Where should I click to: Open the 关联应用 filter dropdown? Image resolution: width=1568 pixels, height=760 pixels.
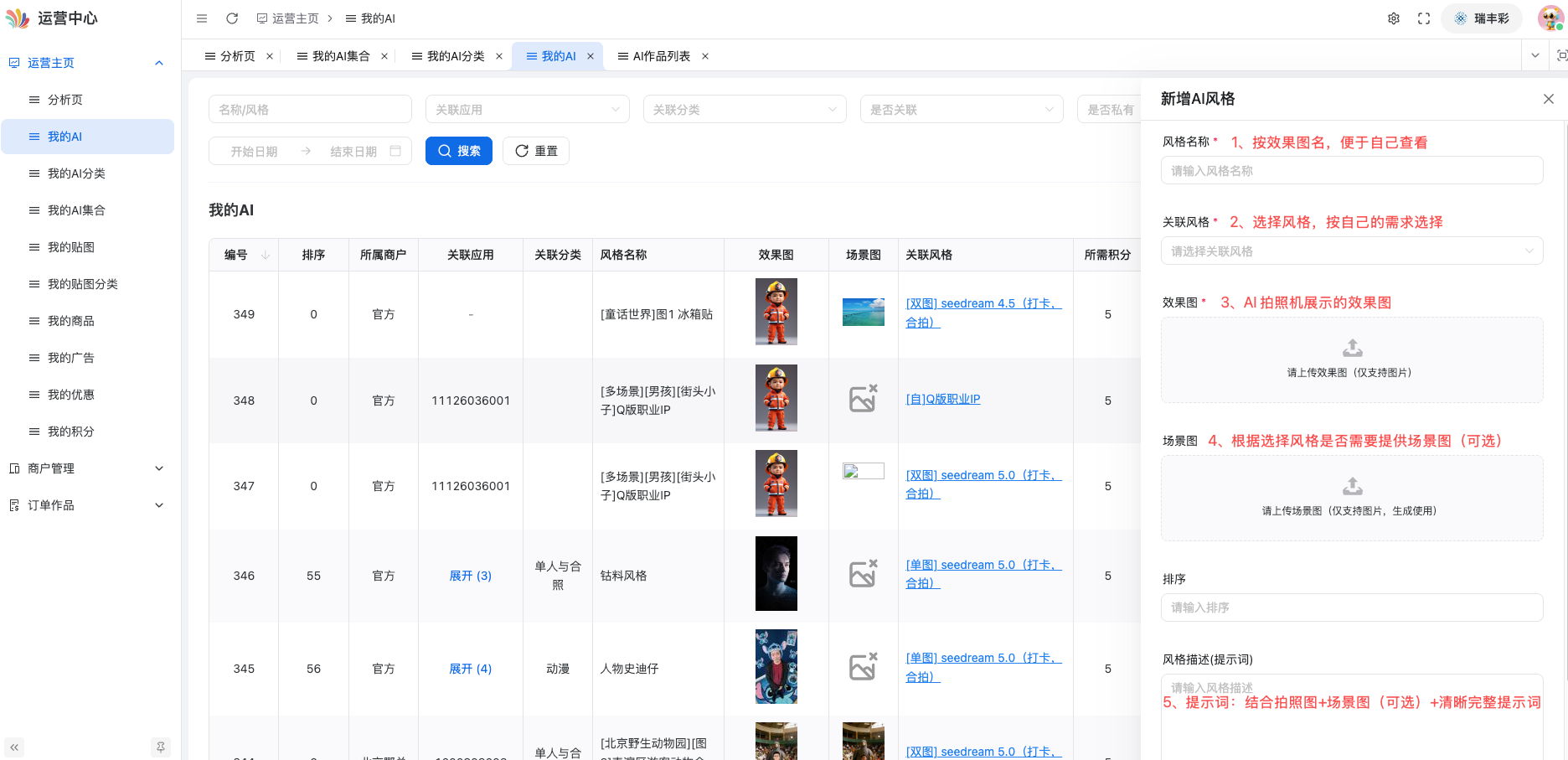coord(527,110)
